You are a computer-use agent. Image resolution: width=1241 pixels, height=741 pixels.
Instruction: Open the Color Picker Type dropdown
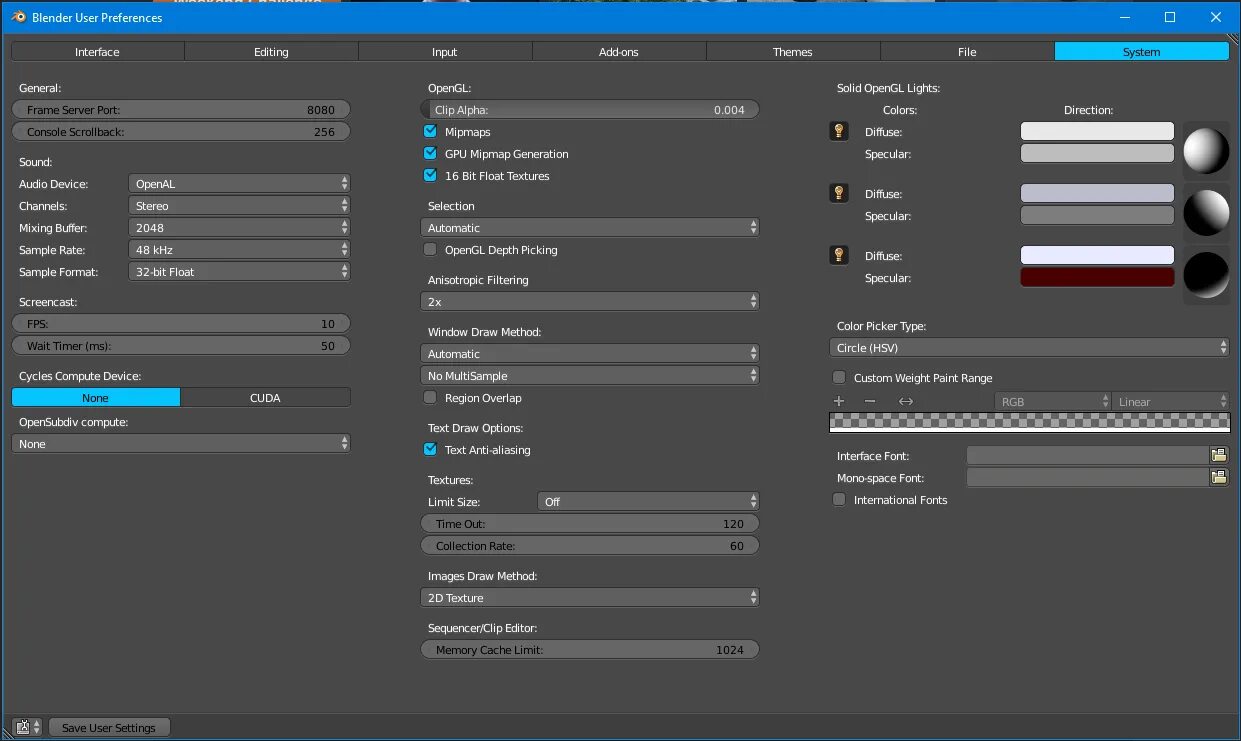pyautogui.click(x=1029, y=347)
